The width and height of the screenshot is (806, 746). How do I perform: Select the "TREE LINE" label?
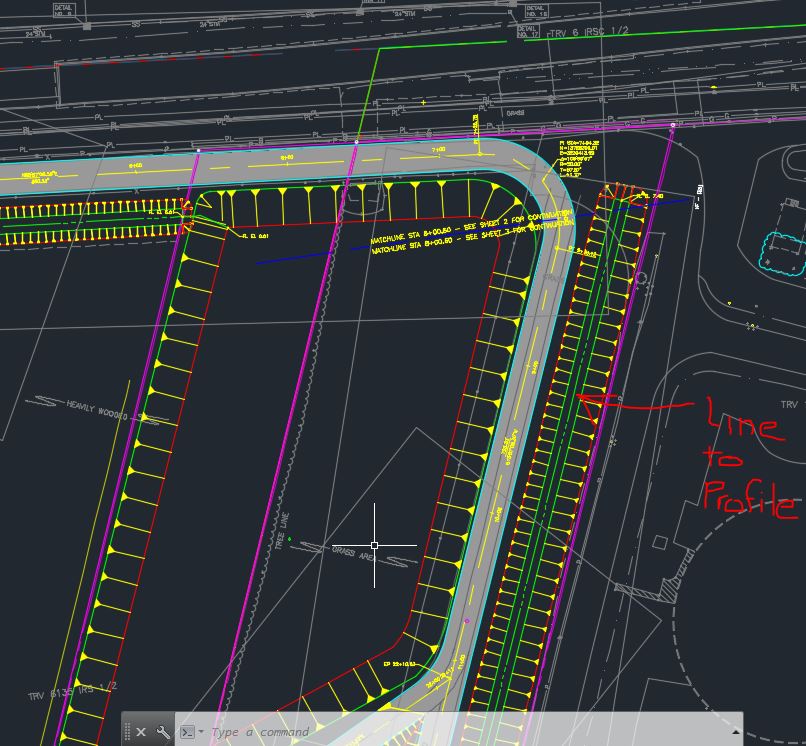pyautogui.click(x=282, y=531)
